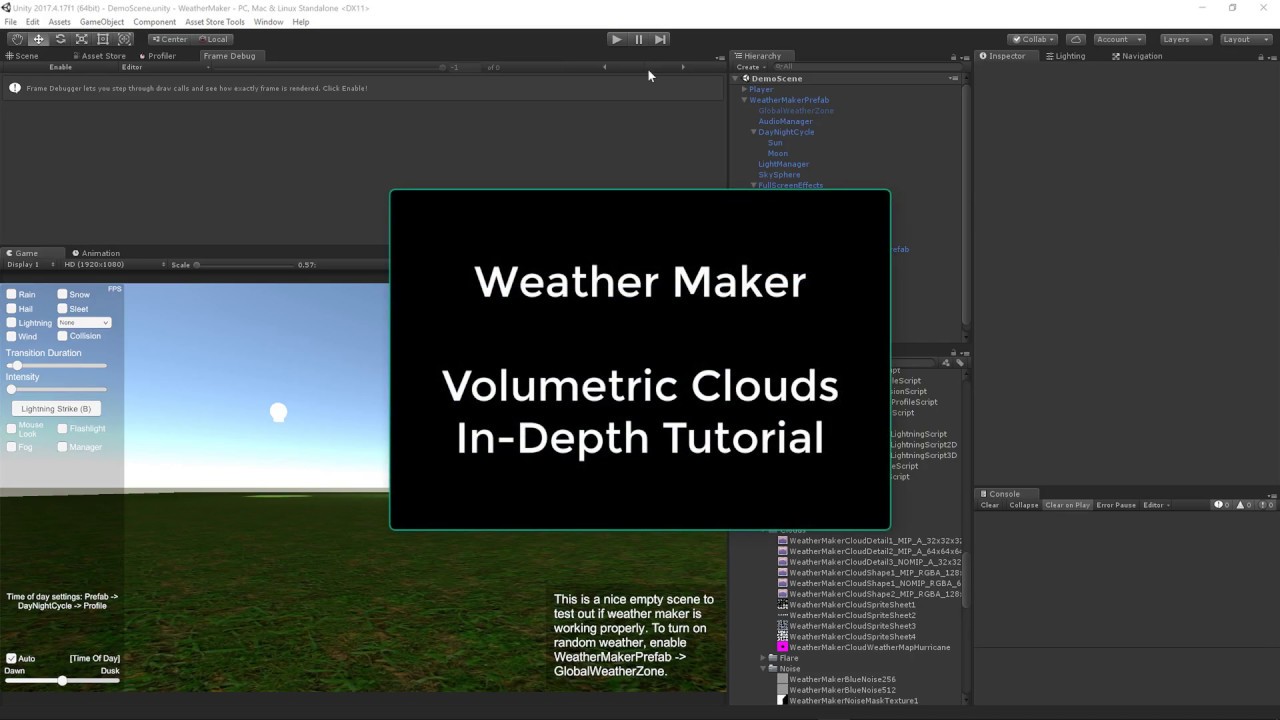This screenshot has height=720, width=1280.
Task: Go to previous frame debugger event
Action: tap(604, 67)
